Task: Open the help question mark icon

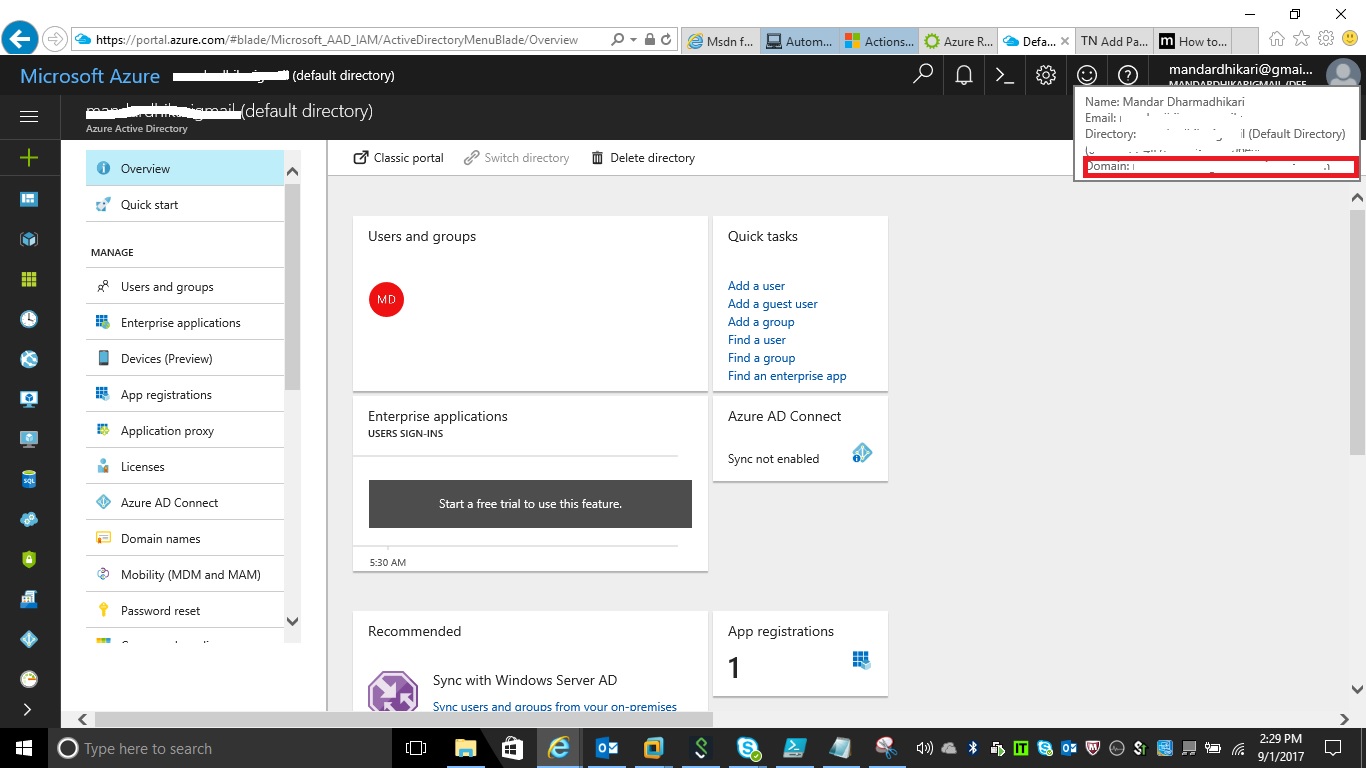Action: coord(1128,75)
